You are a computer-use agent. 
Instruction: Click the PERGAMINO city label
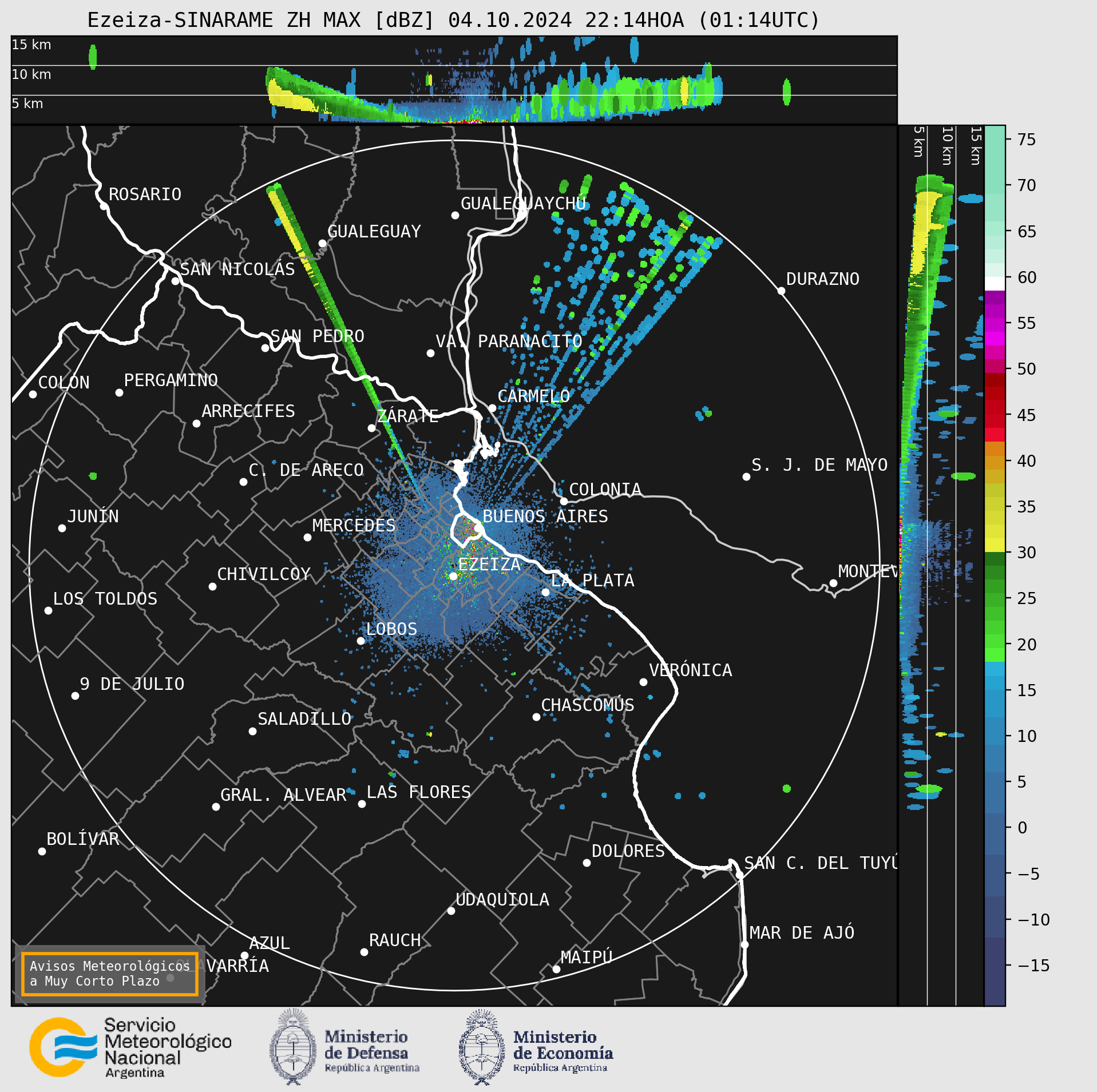click(171, 380)
